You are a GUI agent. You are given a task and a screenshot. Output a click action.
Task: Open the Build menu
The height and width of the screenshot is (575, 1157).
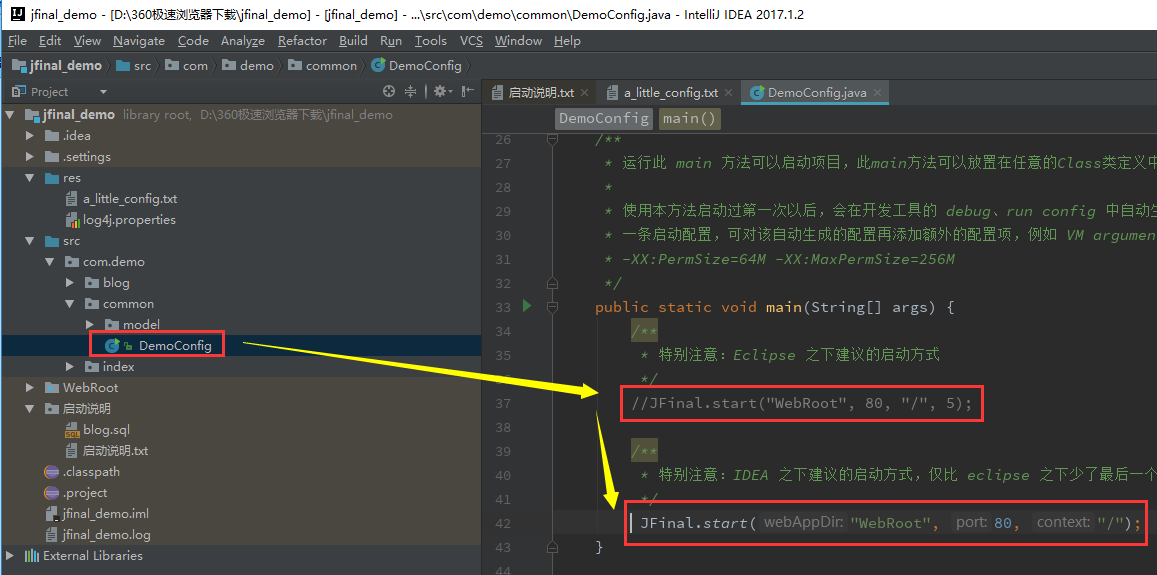353,41
